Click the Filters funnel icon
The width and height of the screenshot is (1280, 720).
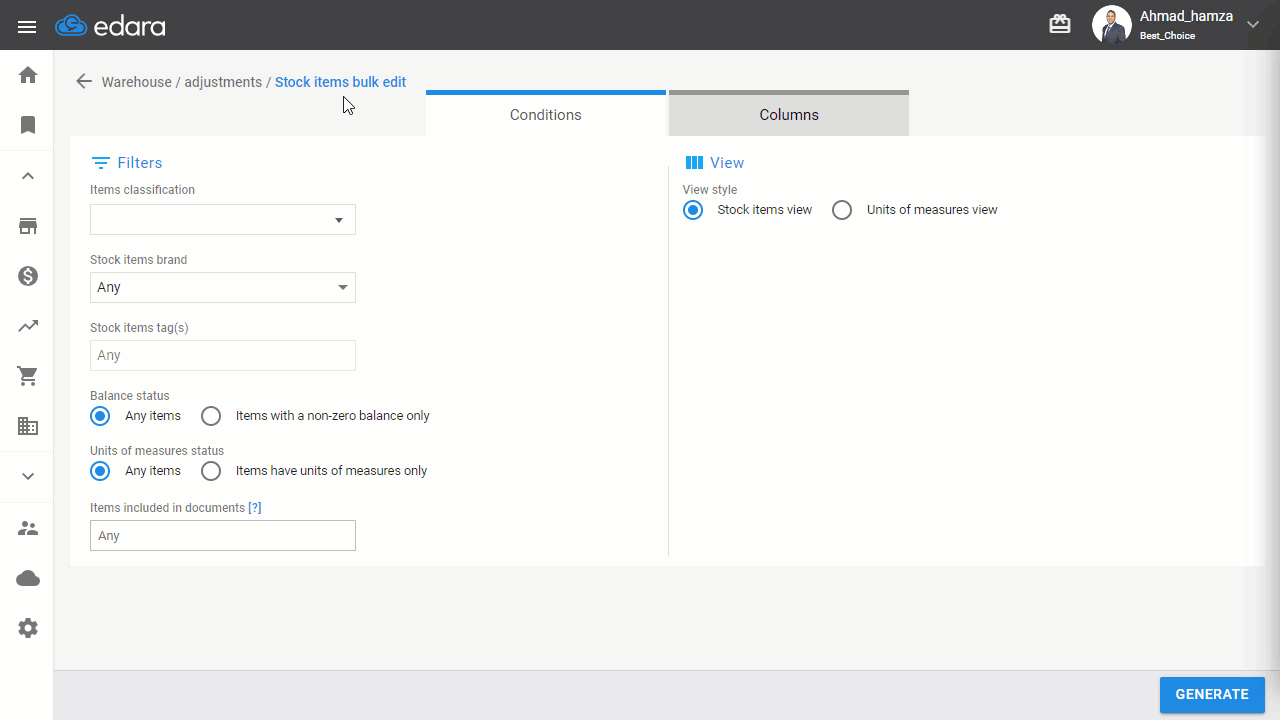click(100, 162)
